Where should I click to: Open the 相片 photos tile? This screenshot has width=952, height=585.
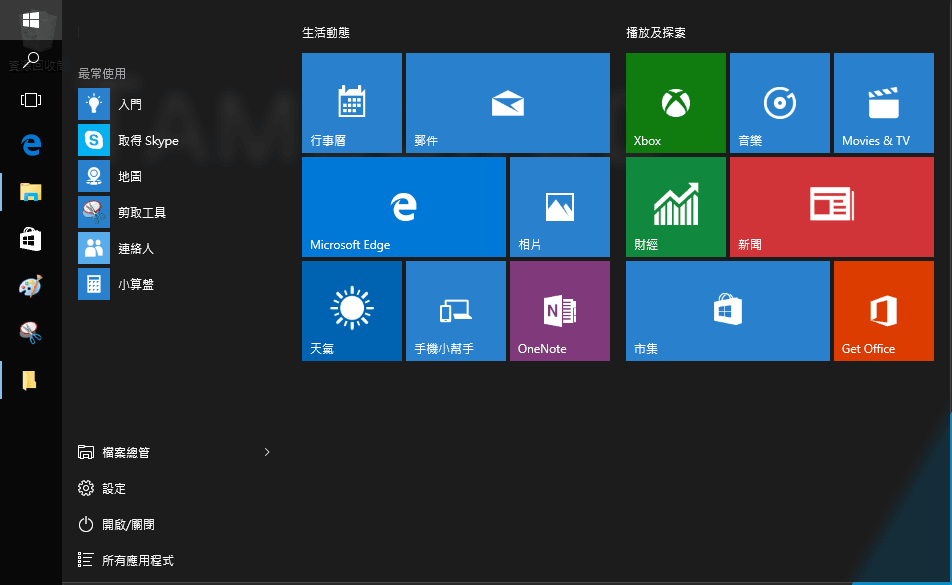coord(560,207)
